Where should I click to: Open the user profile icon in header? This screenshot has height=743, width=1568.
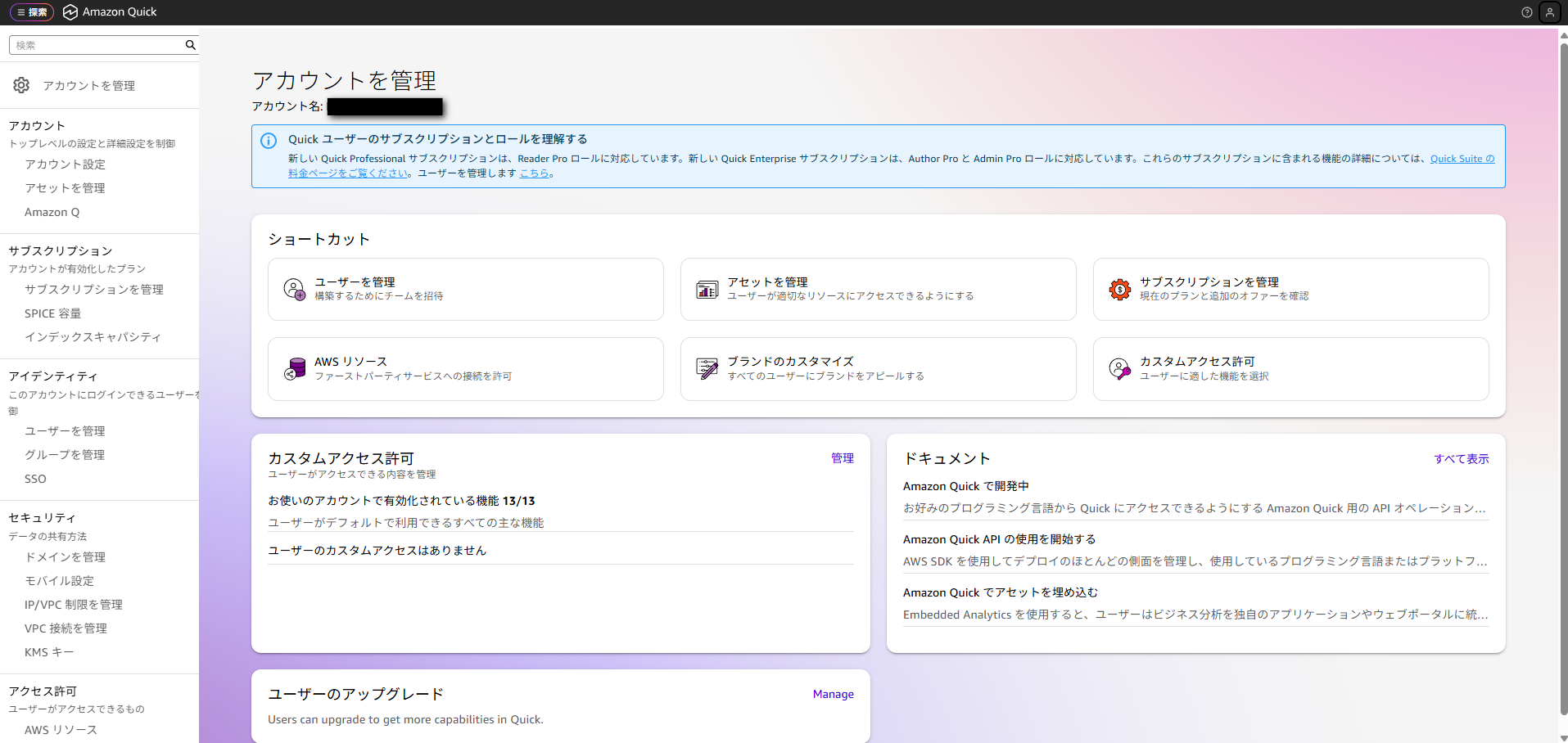point(1550,12)
